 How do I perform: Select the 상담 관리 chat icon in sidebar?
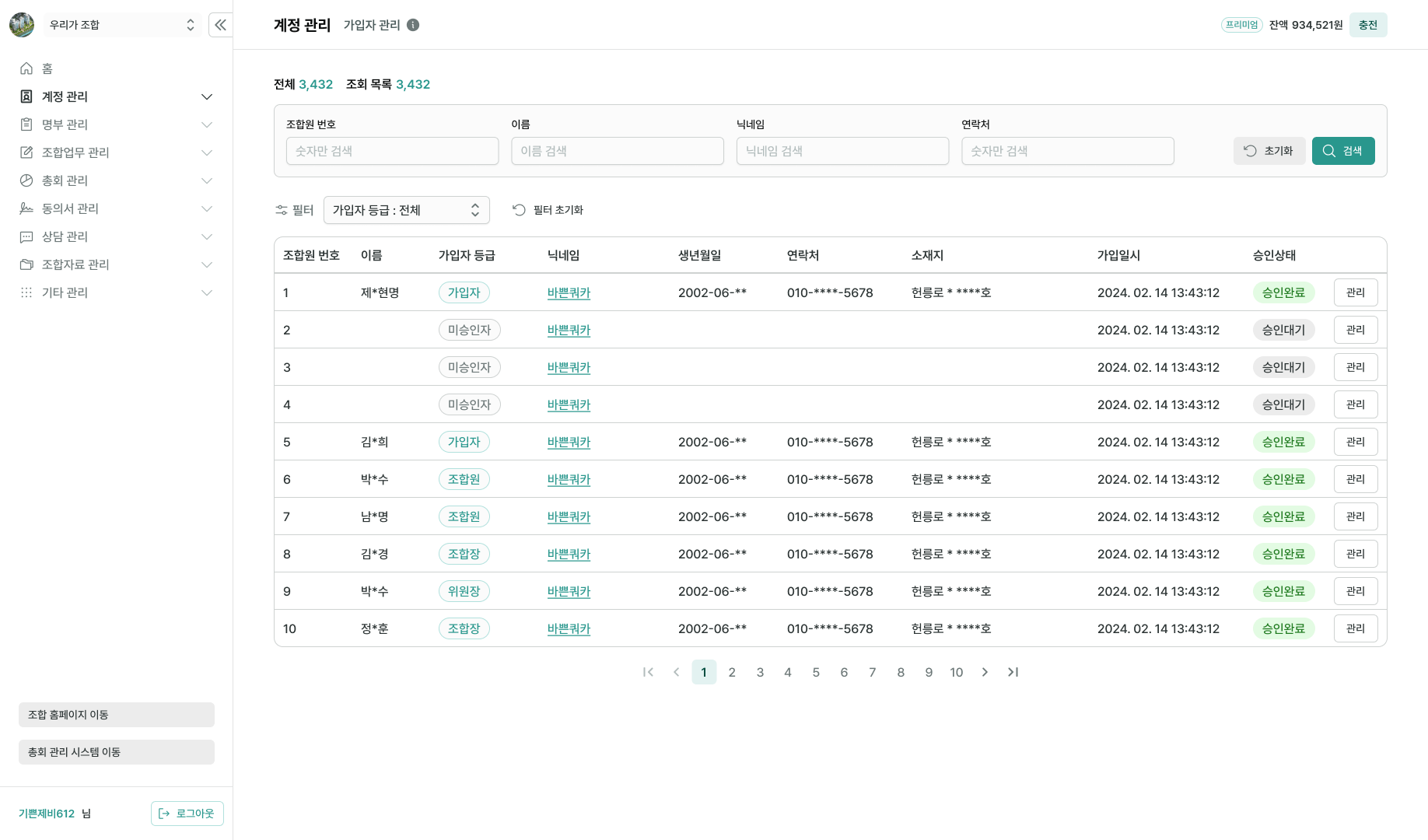[x=25, y=236]
